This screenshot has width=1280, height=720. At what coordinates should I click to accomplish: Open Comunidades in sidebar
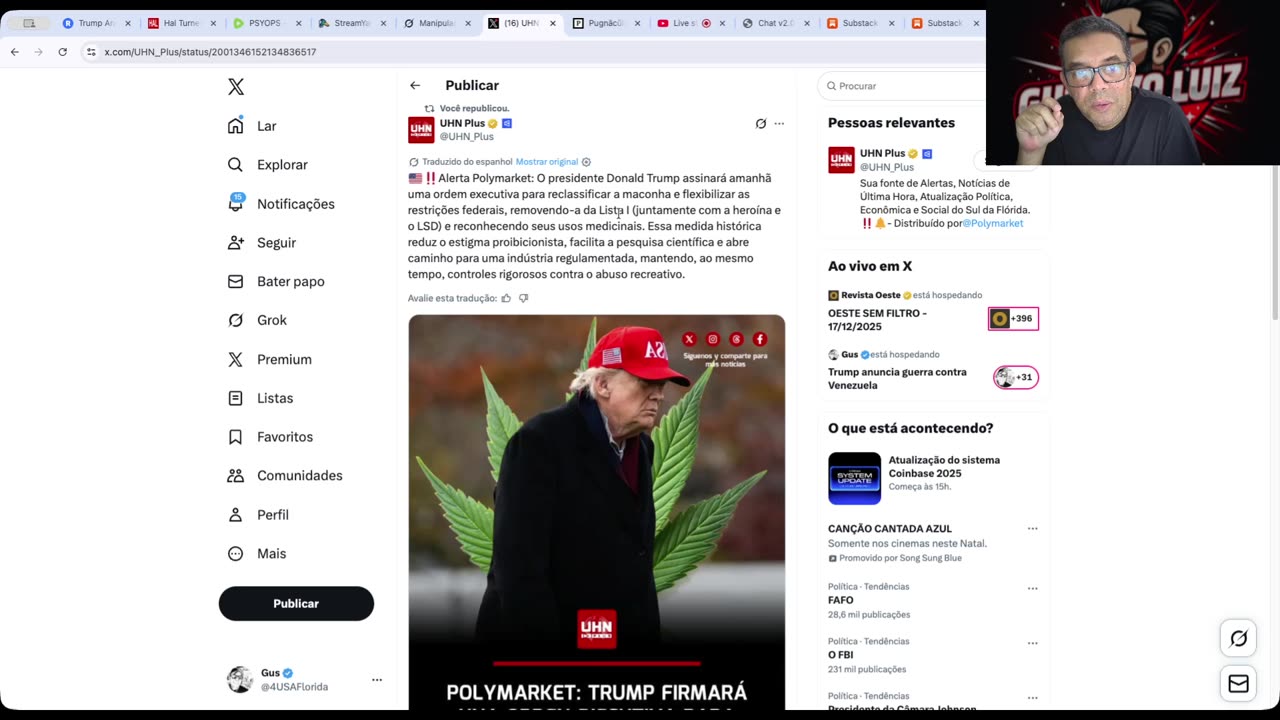point(285,476)
